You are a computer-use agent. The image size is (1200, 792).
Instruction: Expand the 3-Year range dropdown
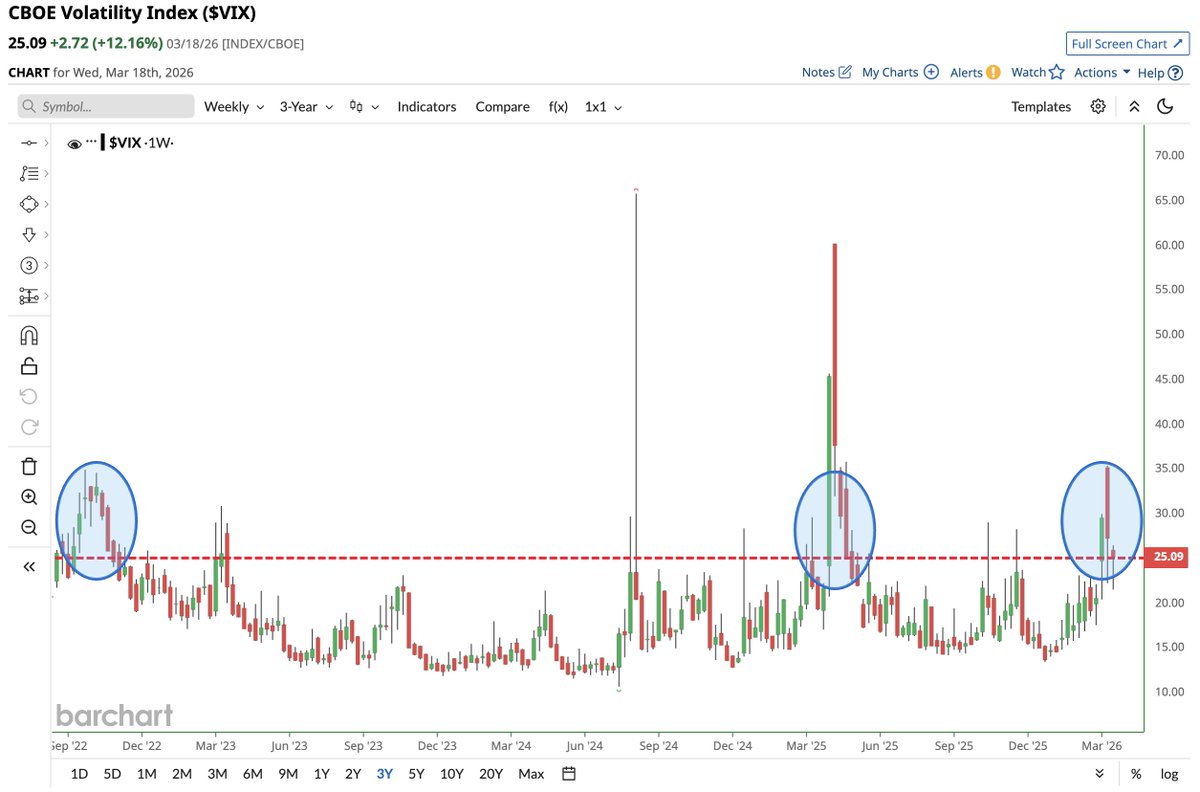pos(304,106)
